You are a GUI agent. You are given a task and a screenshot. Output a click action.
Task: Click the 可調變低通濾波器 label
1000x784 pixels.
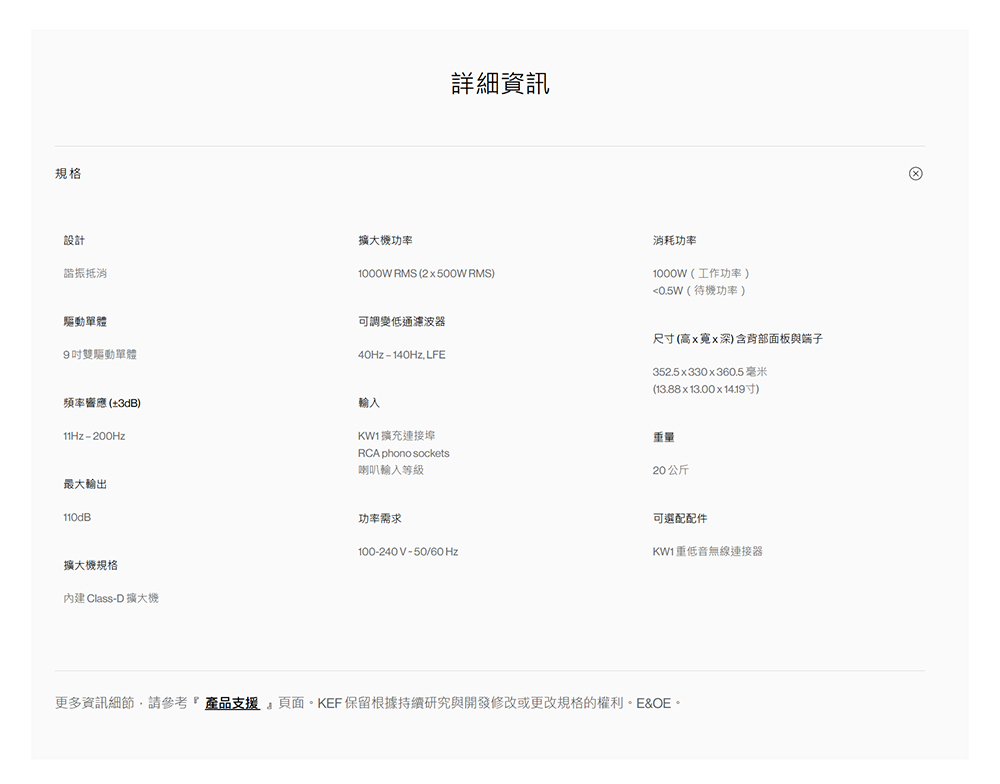pyautogui.click(x=402, y=322)
